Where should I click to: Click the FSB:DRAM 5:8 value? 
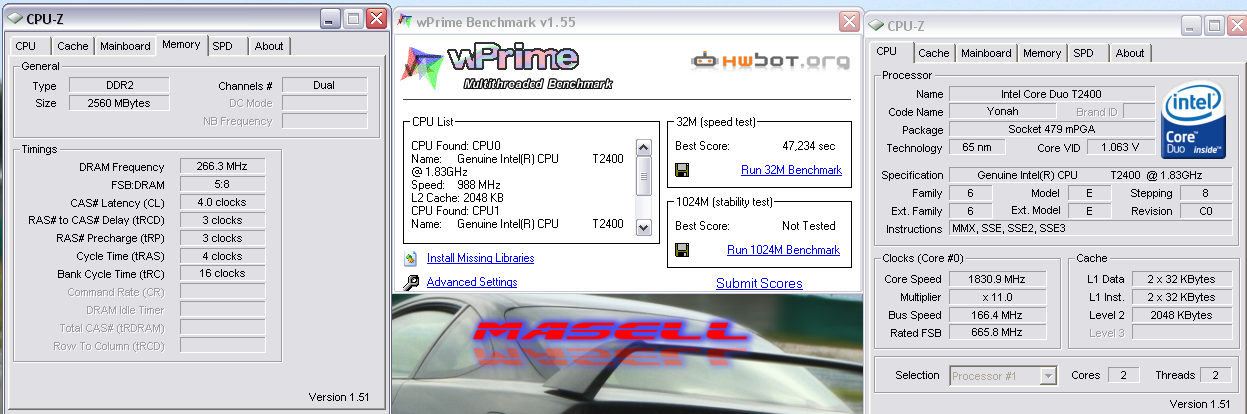tap(222, 184)
